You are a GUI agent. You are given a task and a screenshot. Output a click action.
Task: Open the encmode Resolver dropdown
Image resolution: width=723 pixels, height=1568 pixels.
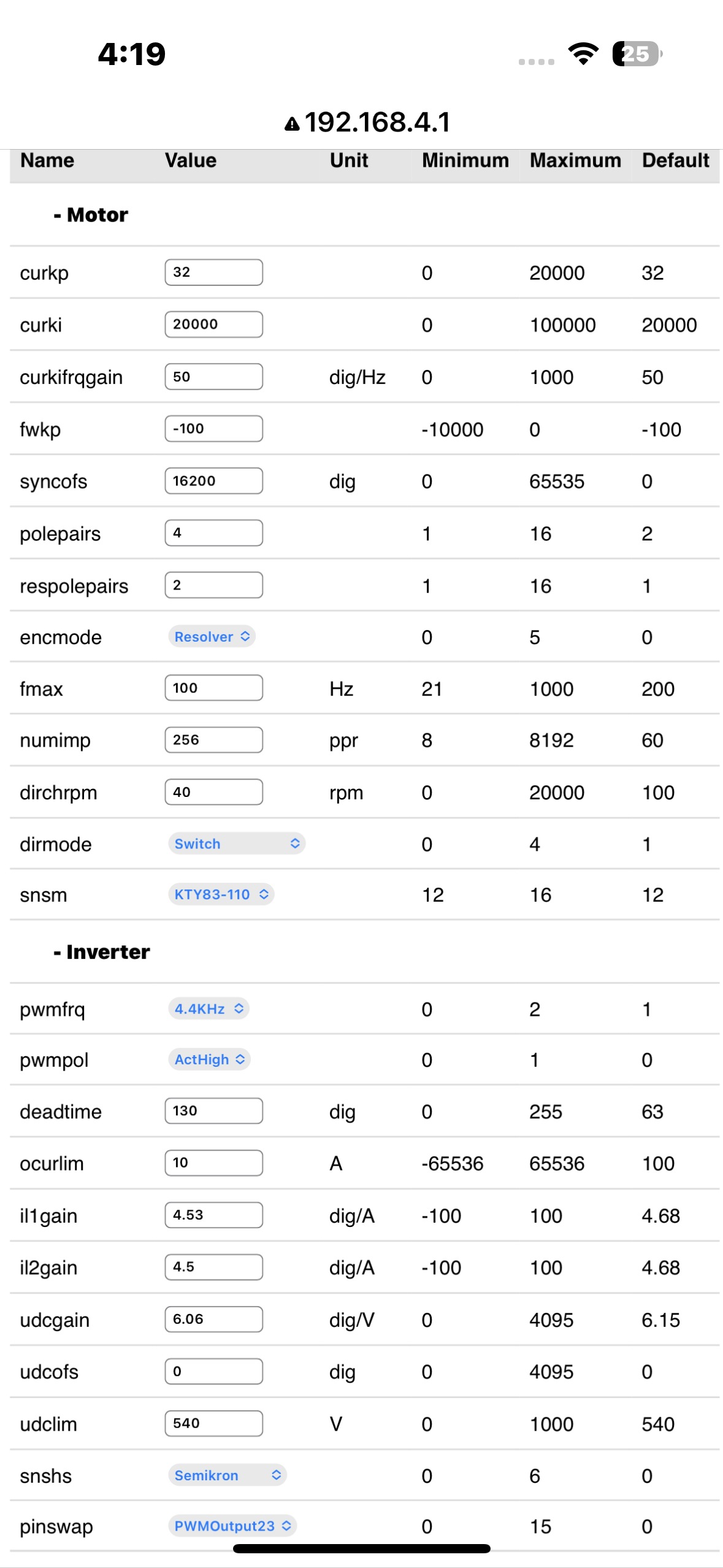pos(212,637)
